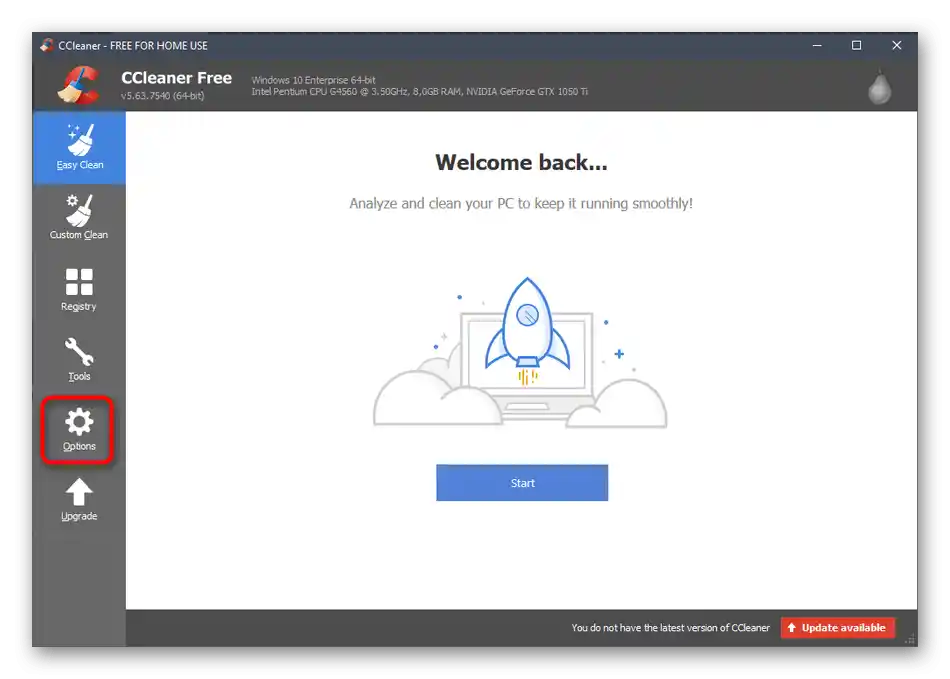Image resolution: width=950 pixels, height=679 pixels.
Task: Open the Options gear section
Action: (79, 430)
